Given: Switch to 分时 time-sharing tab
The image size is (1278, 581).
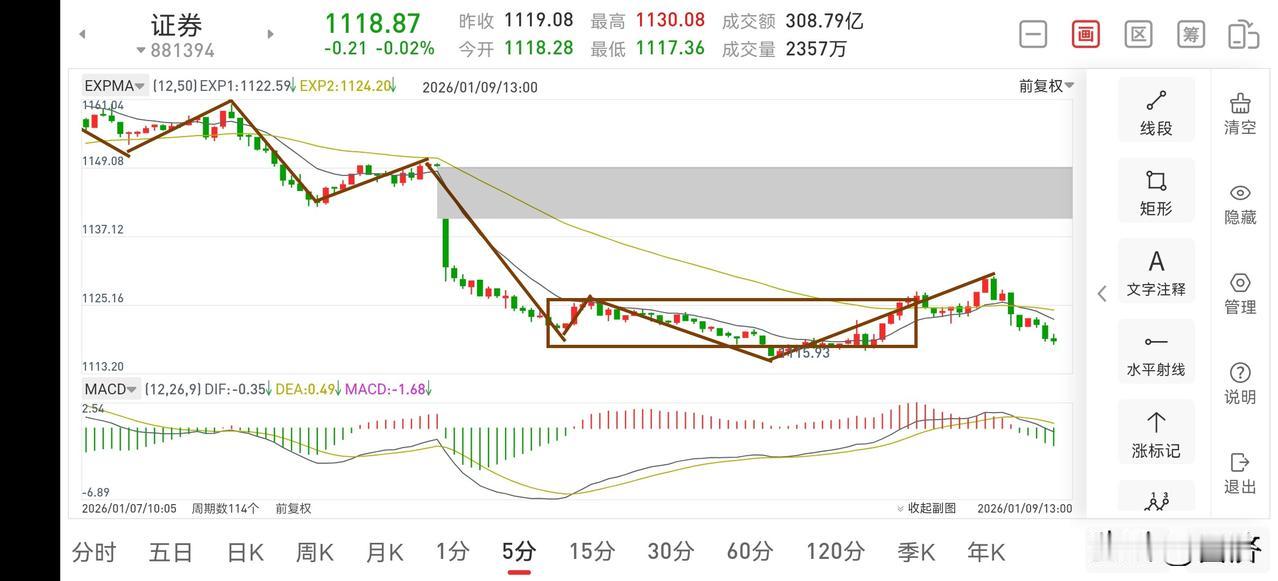Looking at the screenshot, I should pyautogui.click(x=94, y=551).
